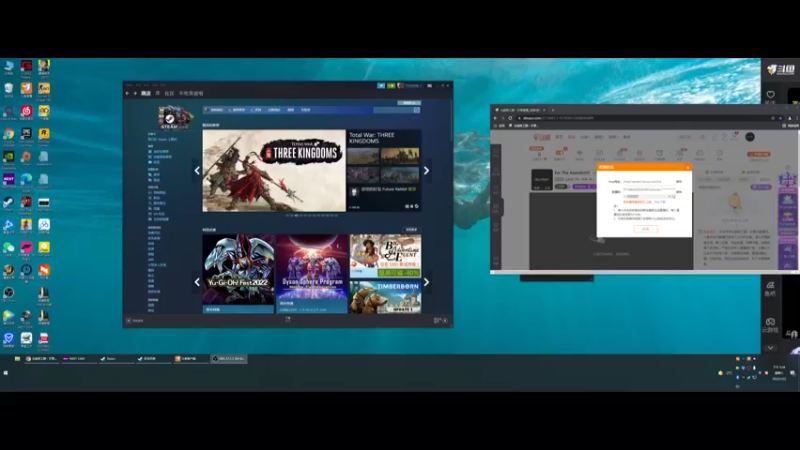Screen dimensions: 800x450
Task: Open Microsoft Edge desktop shortcut
Action: point(26,180)
